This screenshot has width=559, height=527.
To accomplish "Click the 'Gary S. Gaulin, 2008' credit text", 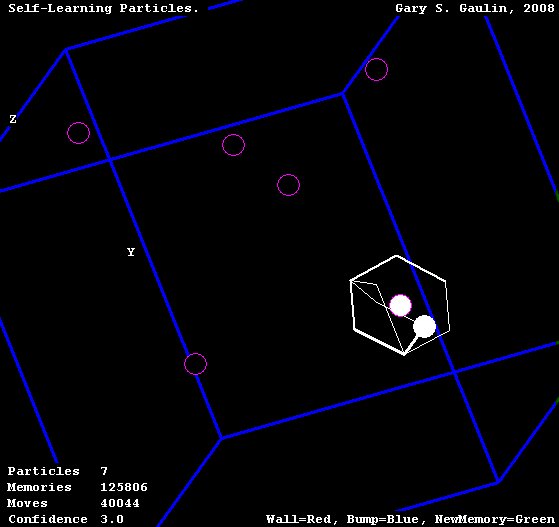I will 475,8.
